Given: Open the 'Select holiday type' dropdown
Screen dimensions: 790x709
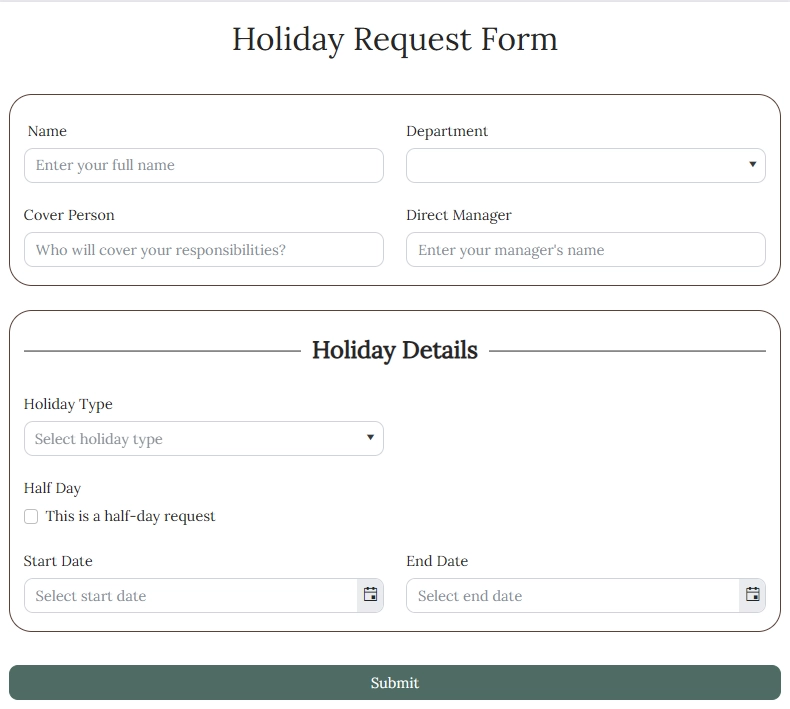Looking at the screenshot, I should [203, 439].
